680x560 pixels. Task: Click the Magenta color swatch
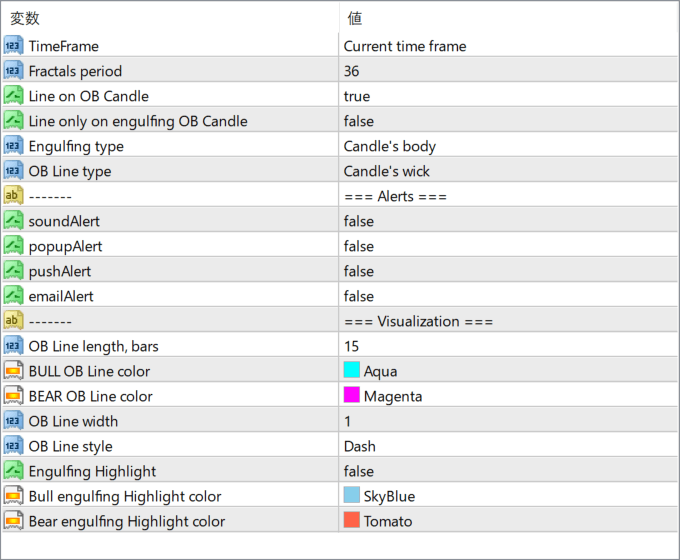pyautogui.click(x=351, y=395)
